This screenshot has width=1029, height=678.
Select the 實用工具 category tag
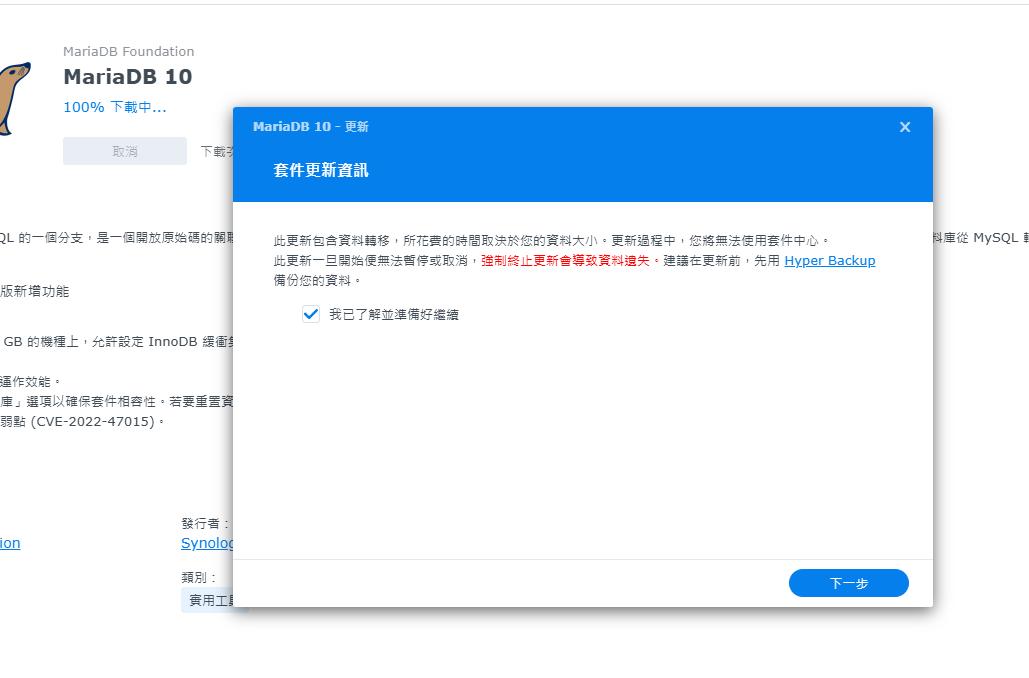[210, 600]
